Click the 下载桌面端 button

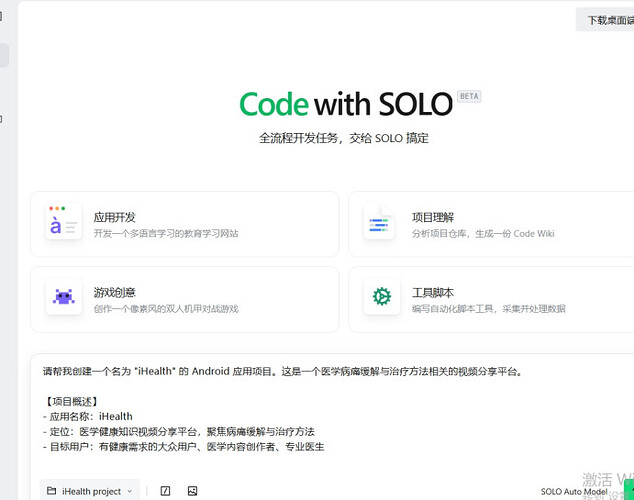coord(605,19)
